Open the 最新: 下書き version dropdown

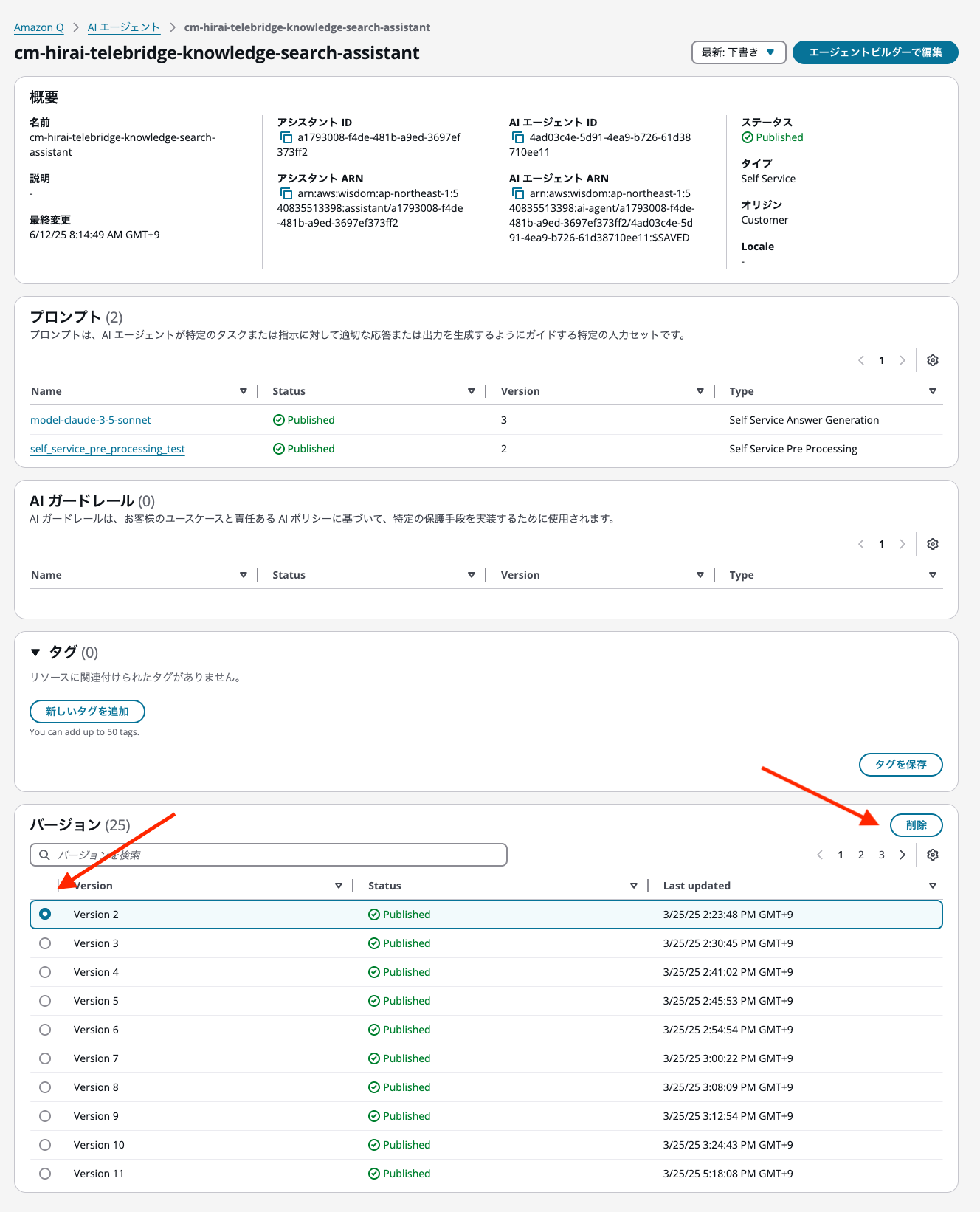[739, 52]
